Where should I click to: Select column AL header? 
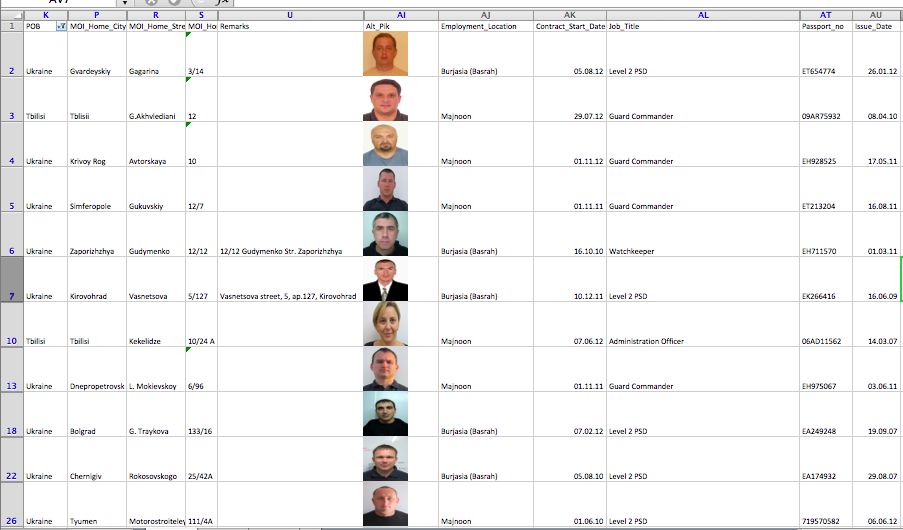pyautogui.click(x=703, y=15)
